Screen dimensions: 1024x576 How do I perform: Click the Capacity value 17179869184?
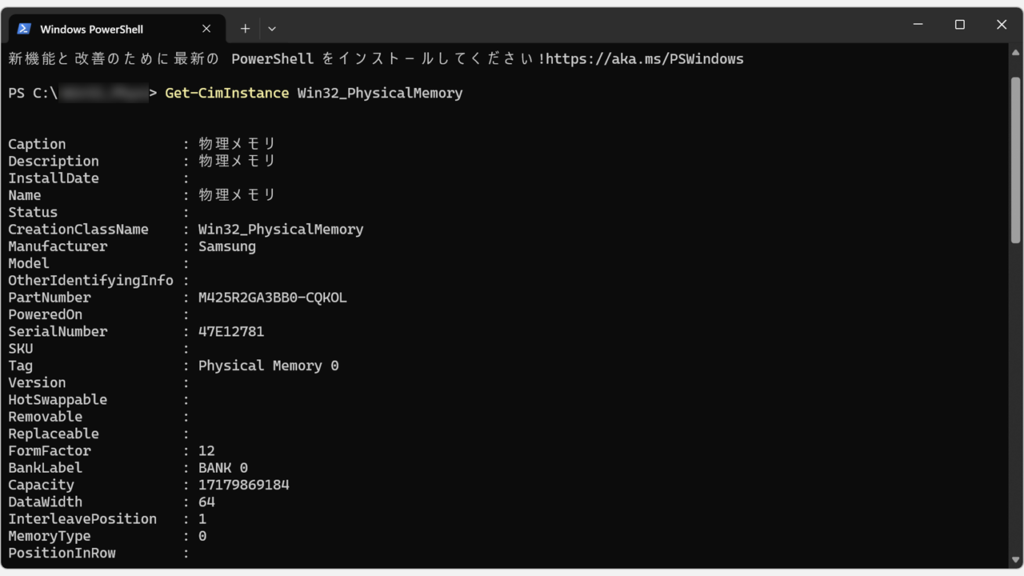tap(243, 484)
